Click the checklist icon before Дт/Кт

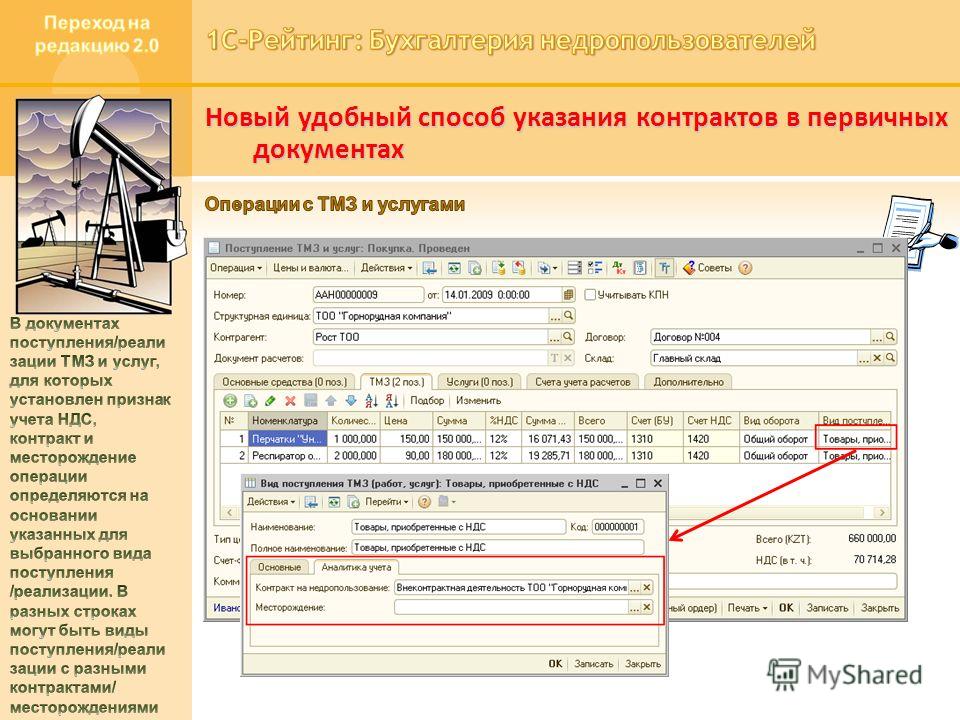coord(594,268)
